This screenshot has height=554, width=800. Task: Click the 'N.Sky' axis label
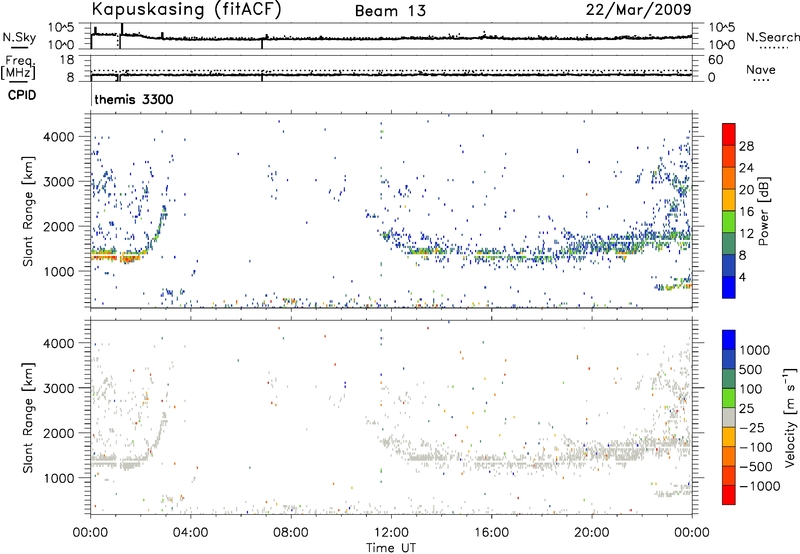(19, 37)
